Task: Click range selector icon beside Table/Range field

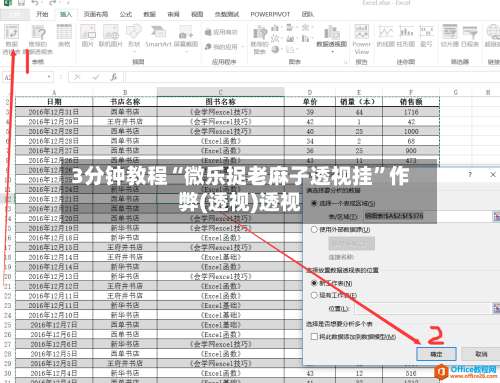Action: [496, 216]
